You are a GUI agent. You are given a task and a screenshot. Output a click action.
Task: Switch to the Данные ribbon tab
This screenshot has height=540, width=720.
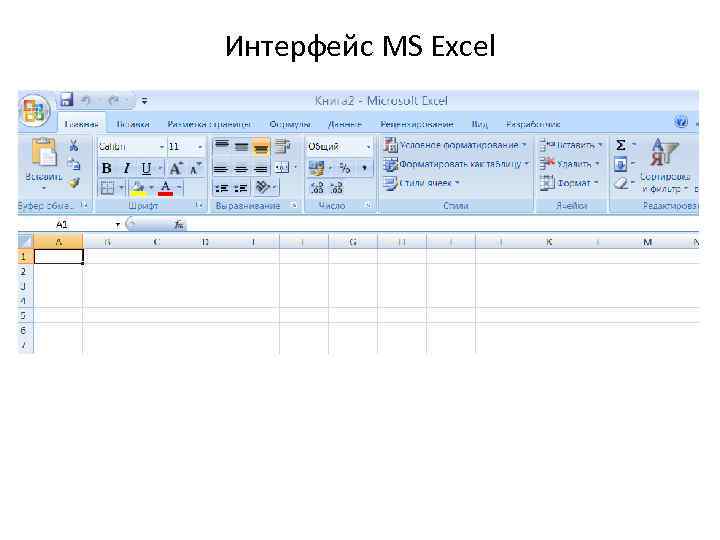[x=344, y=124]
